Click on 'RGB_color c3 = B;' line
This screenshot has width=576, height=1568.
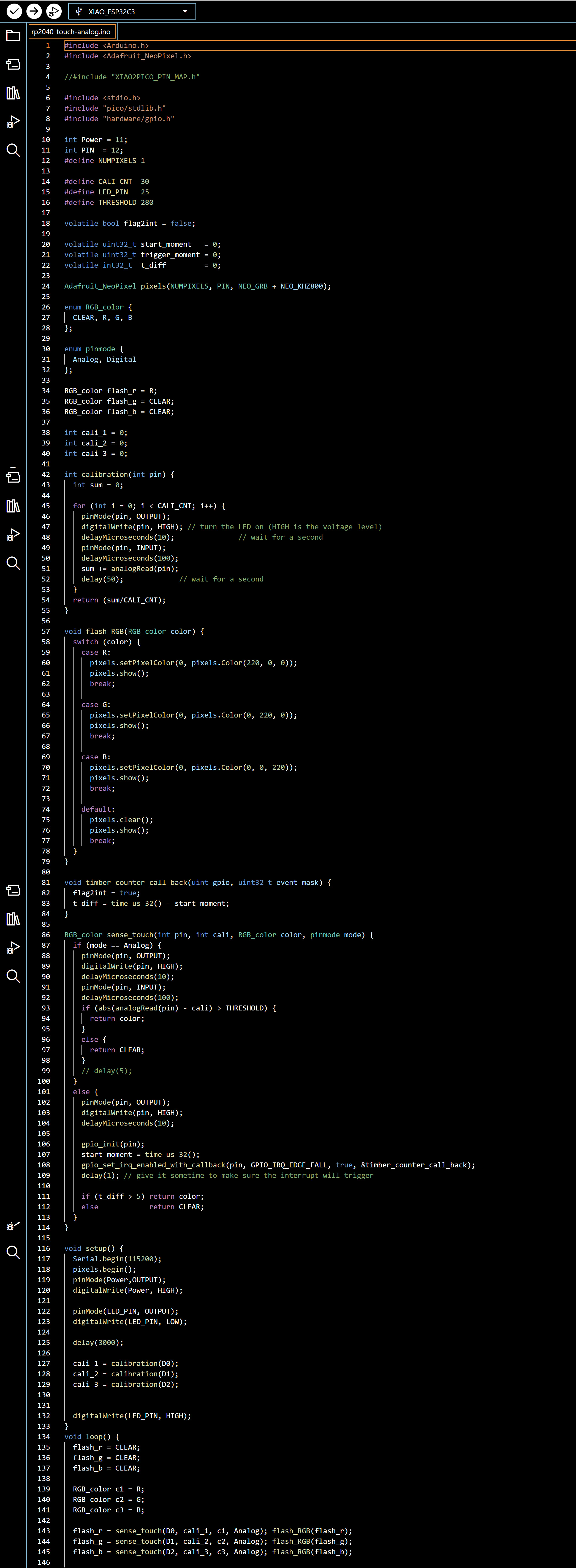point(109,1510)
